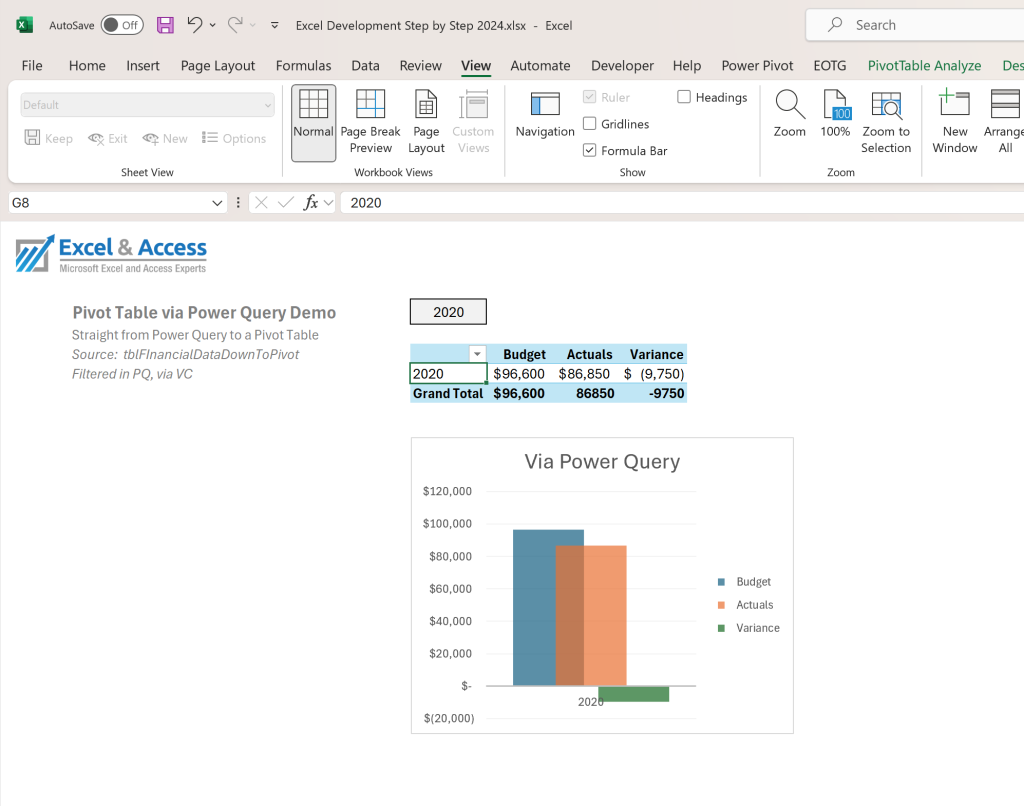Click the Budget legend swatch
The image size is (1024, 806).
721,582
